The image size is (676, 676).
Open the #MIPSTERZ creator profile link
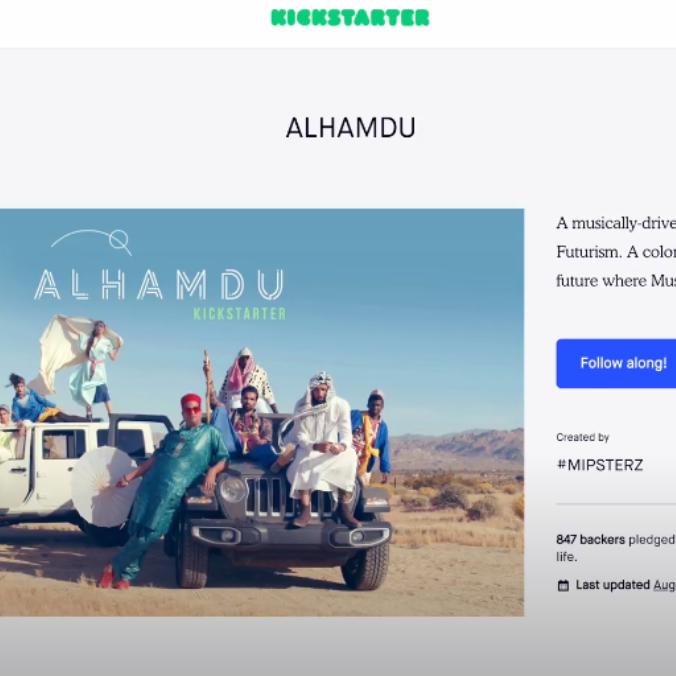pyautogui.click(x=600, y=465)
